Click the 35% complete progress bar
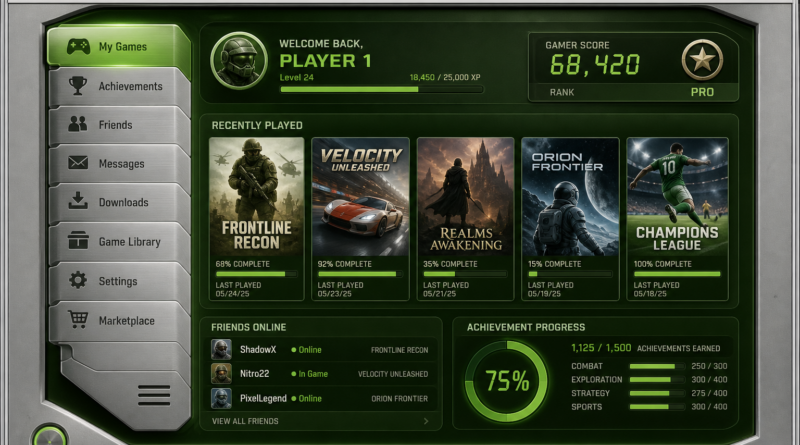Image resolution: width=800 pixels, height=445 pixels. 465,274
